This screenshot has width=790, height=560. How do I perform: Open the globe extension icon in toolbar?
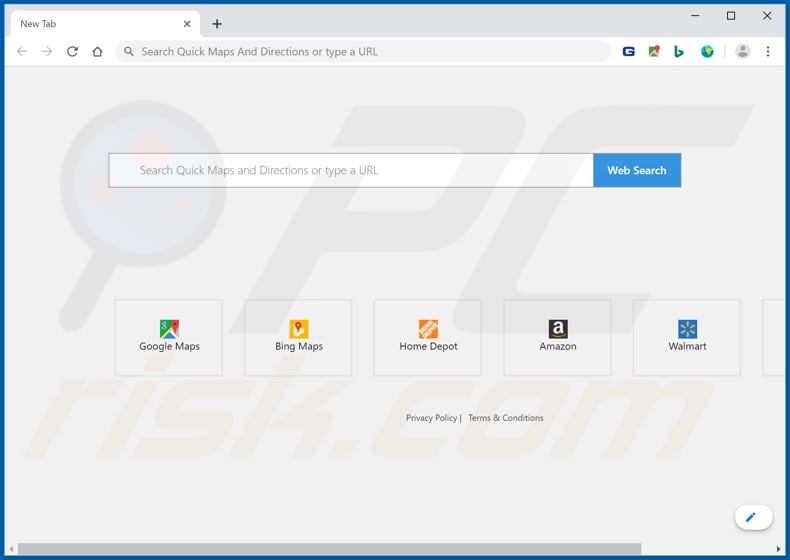point(707,51)
